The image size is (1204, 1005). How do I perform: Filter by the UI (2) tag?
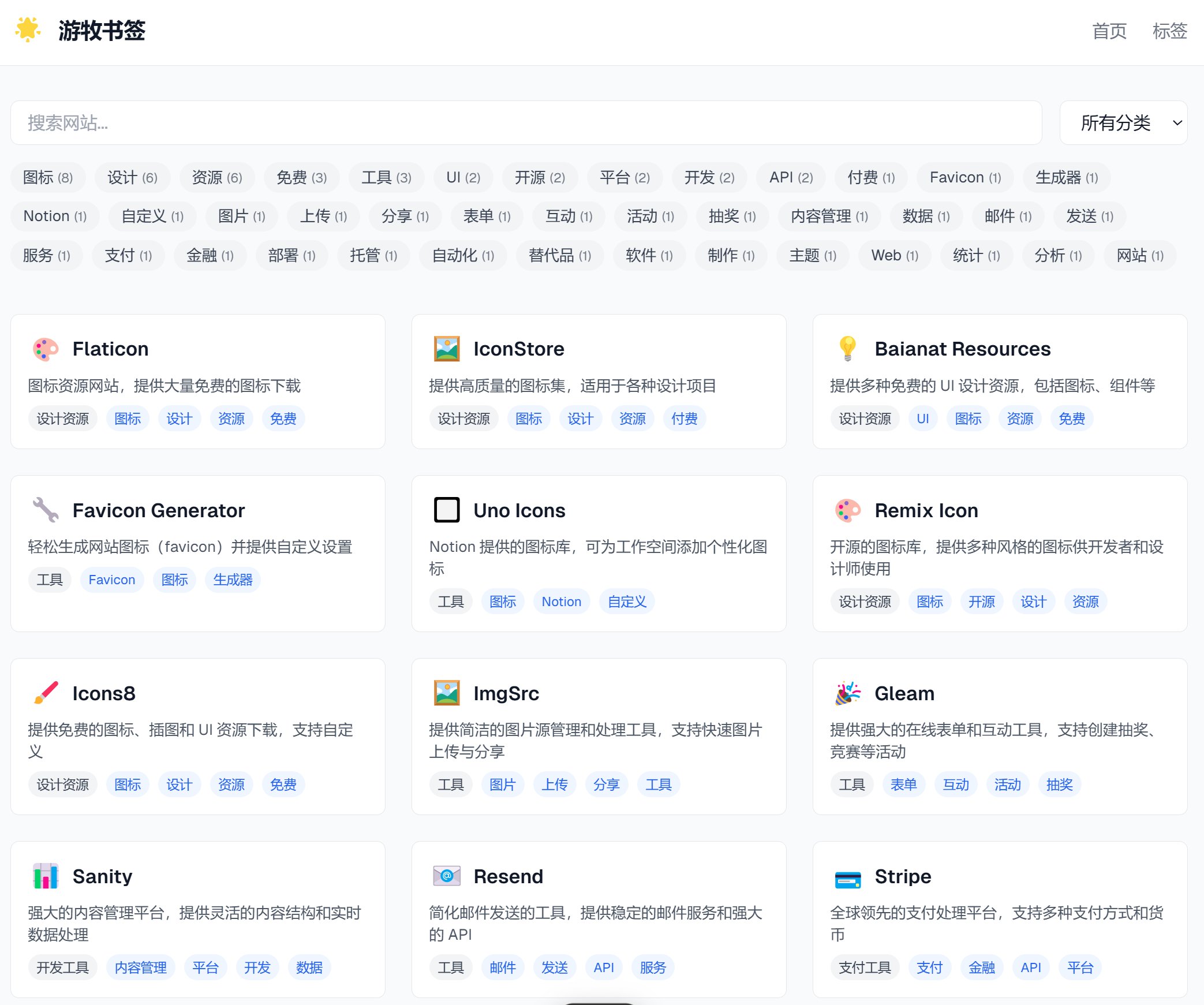pyautogui.click(x=463, y=177)
